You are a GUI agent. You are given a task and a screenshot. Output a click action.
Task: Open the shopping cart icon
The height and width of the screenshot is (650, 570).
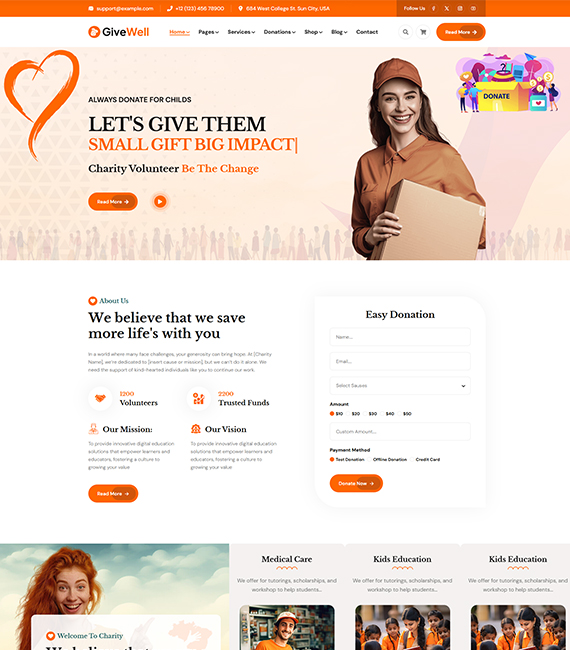point(423,32)
